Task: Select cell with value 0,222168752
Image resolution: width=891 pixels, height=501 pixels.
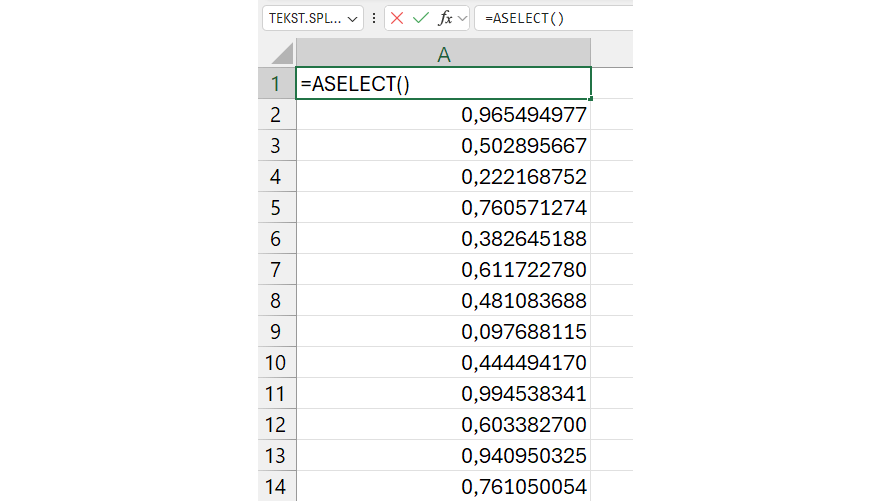Action: pyautogui.click(x=443, y=177)
